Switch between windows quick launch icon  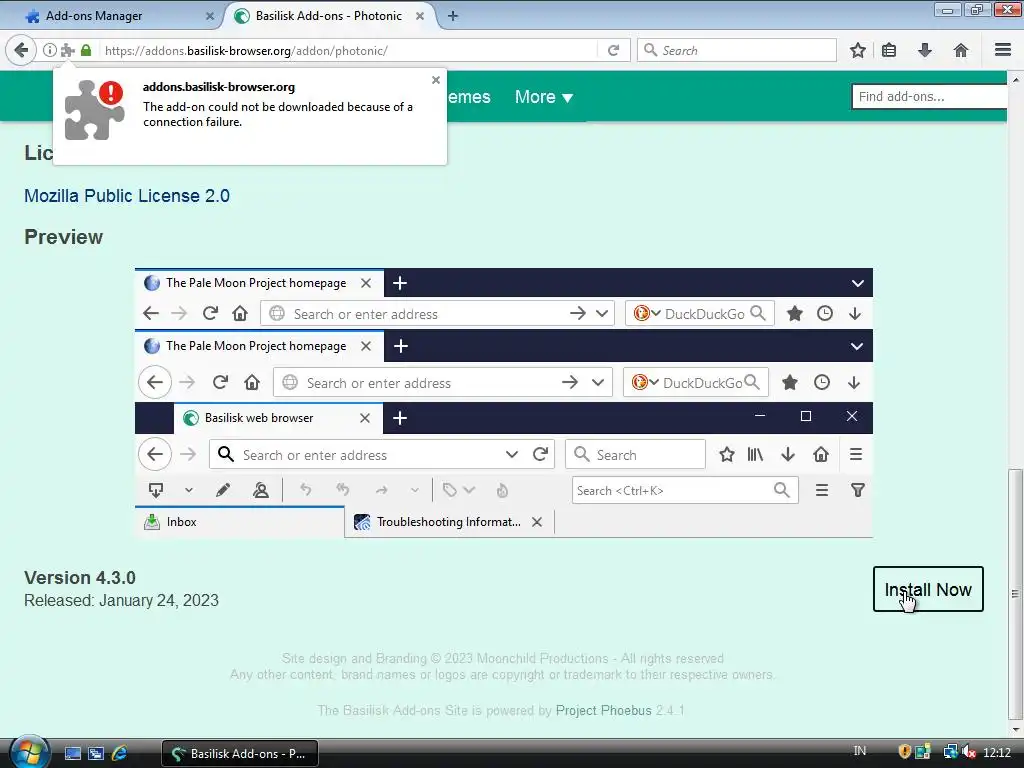coord(96,754)
